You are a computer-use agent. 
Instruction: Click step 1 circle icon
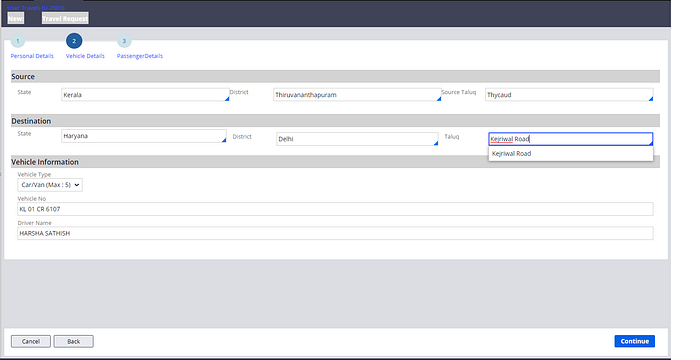(18, 41)
